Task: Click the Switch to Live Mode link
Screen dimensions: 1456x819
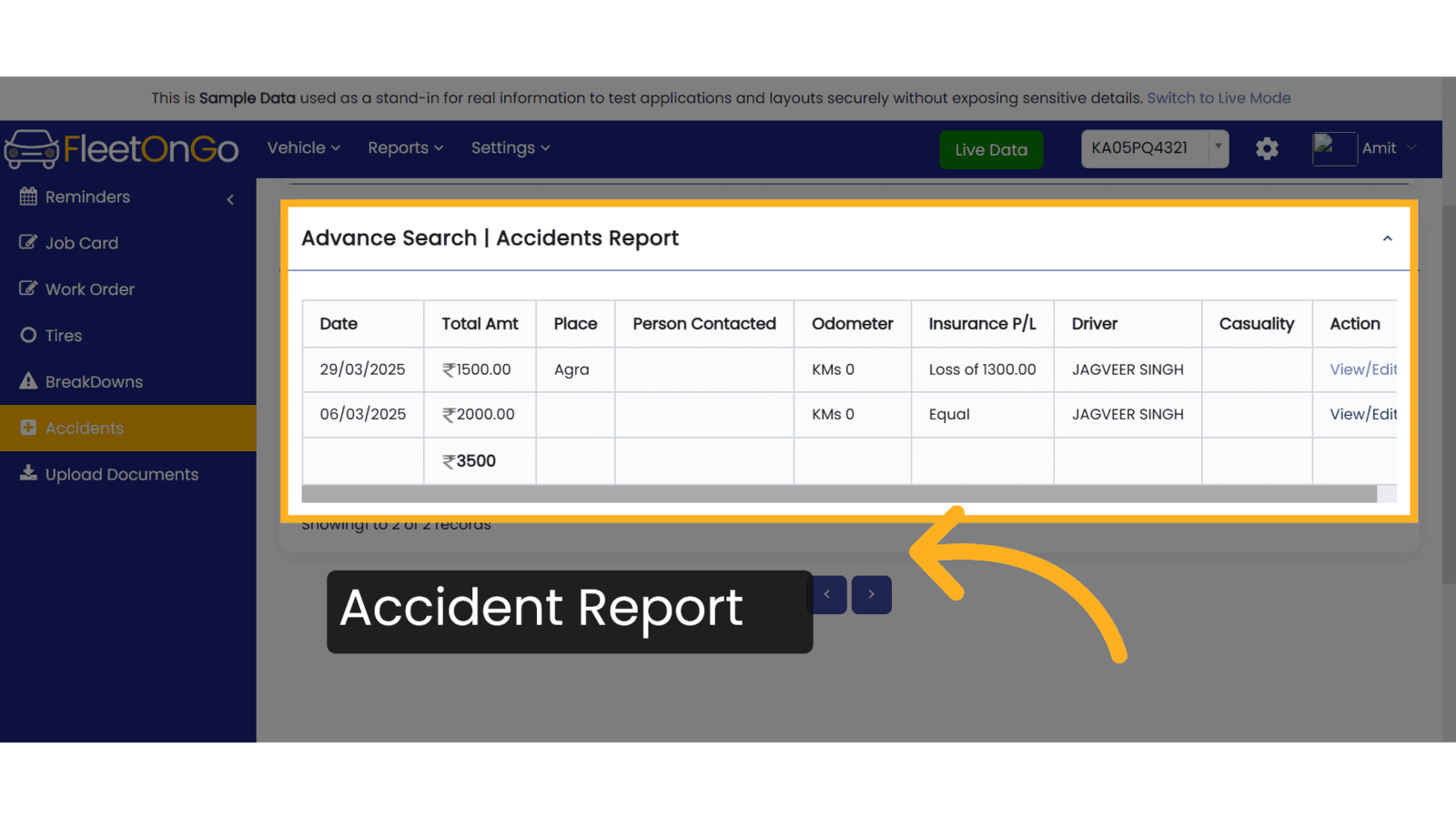Action: point(1218,98)
